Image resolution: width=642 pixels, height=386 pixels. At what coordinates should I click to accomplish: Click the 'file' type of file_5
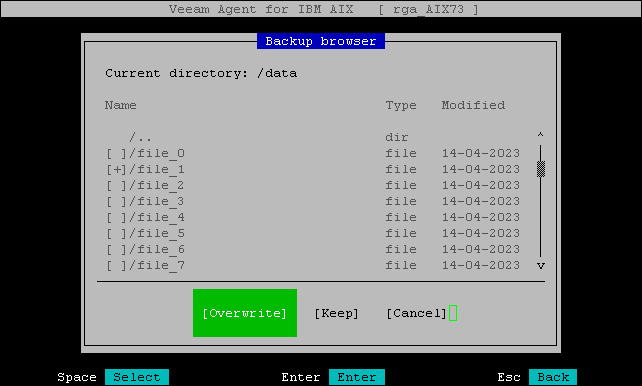coord(401,233)
